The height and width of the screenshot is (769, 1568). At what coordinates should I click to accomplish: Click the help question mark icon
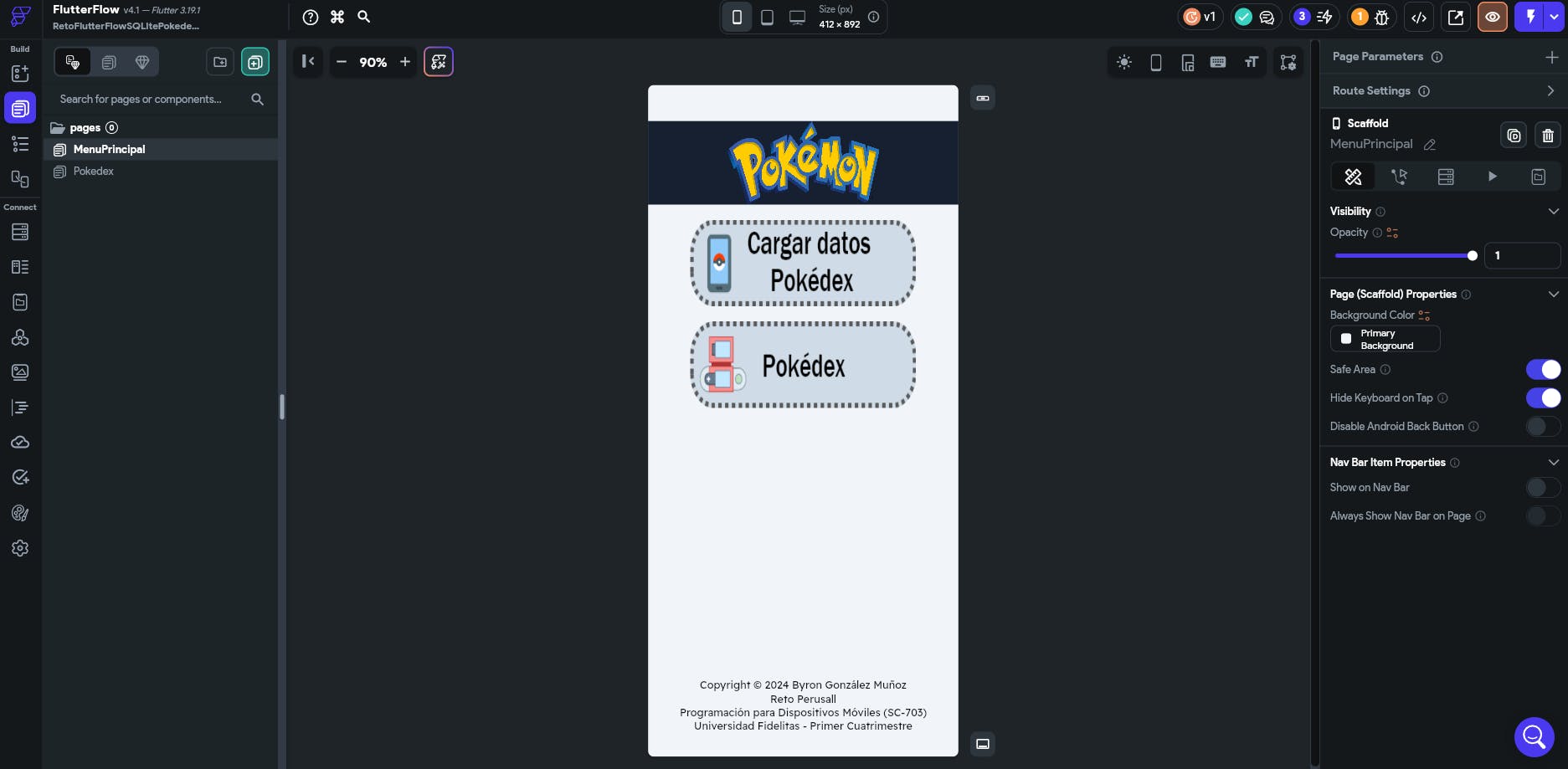click(311, 17)
